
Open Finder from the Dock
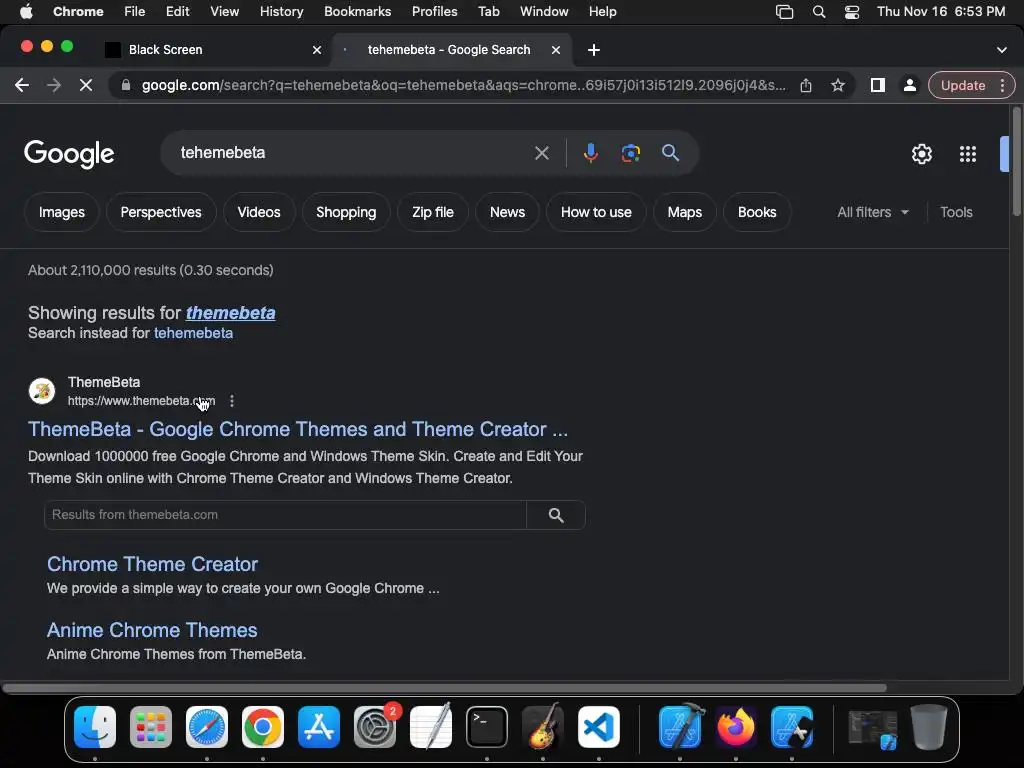click(95, 727)
